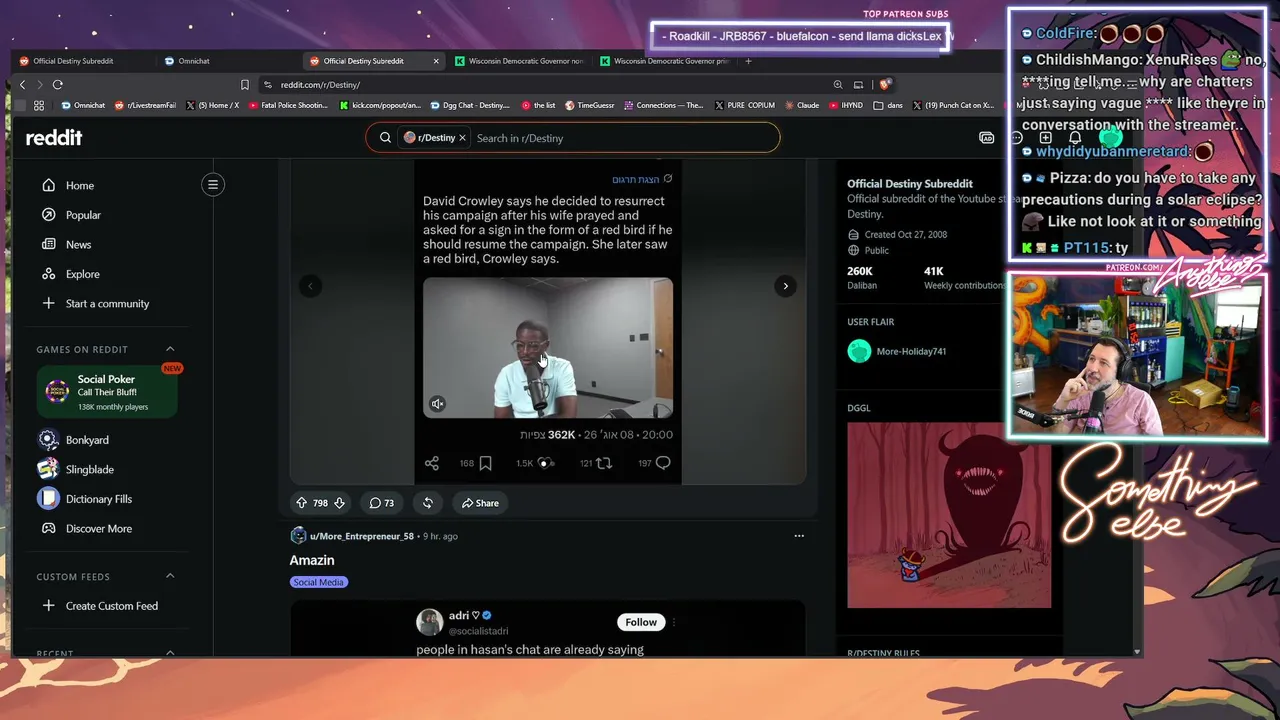The height and width of the screenshot is (720, 1280).
Task: Click the Official Destiny Subreddit sidebar title
Action: [x=910, y=184]
